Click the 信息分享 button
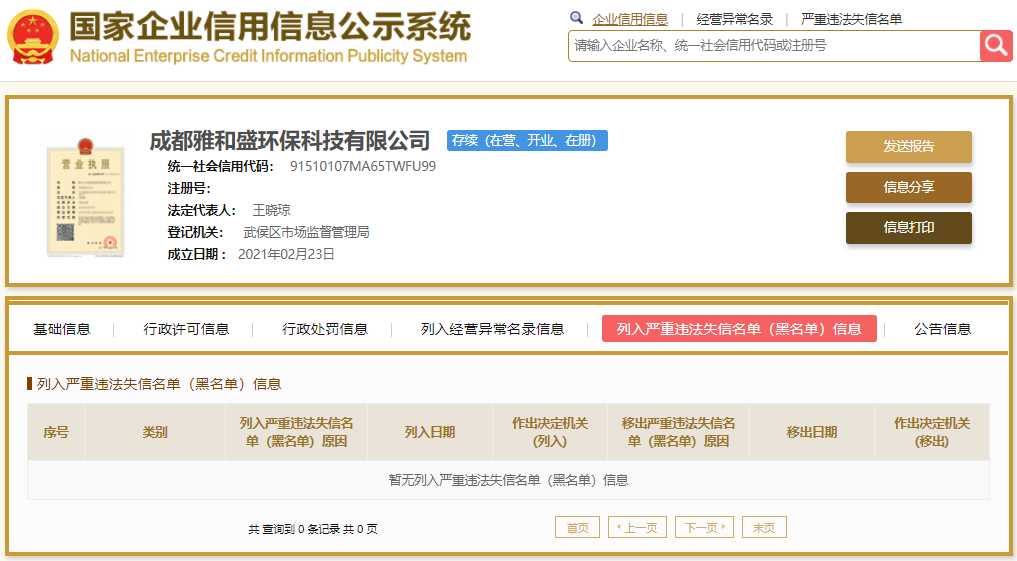1017x561 pixels. [x=909, y=187]
